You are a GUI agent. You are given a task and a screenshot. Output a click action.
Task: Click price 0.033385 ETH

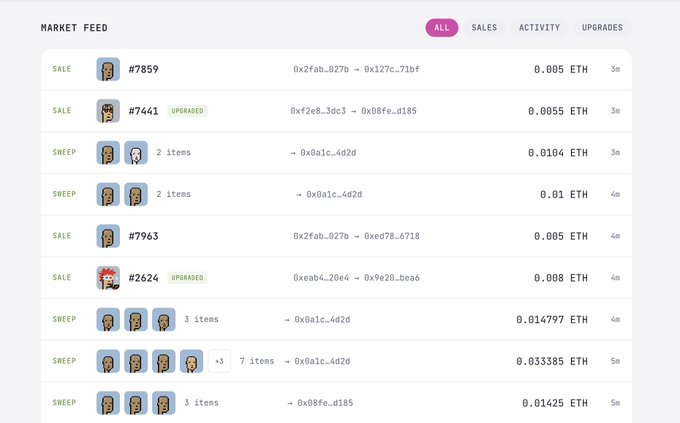coord(552,361)
